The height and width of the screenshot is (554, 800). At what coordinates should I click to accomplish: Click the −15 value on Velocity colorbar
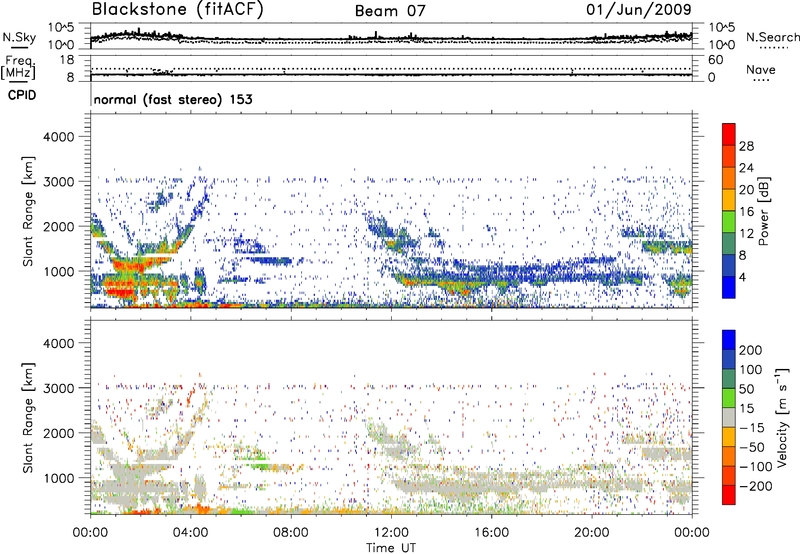pos(752,428)
